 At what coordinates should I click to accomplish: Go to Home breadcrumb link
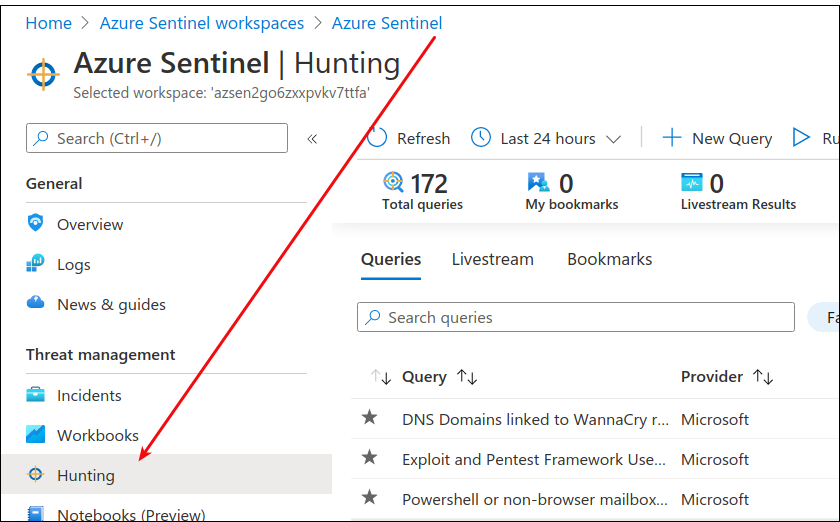click(48, 23)
